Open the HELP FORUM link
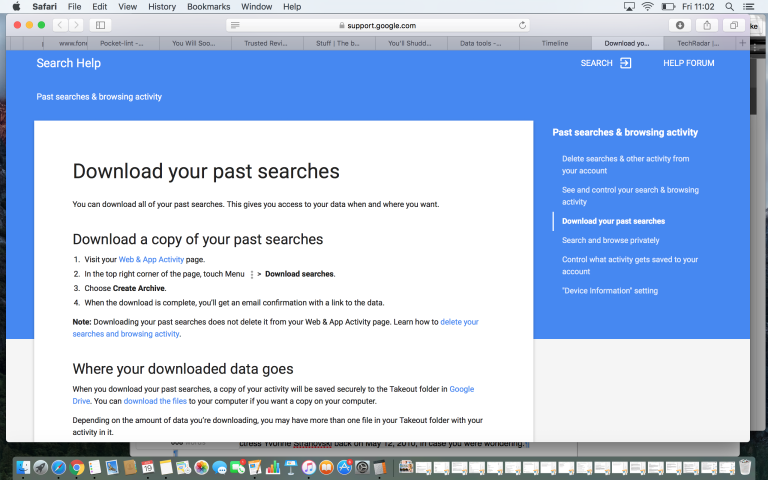This screenshot has width=768, height=480. [x=689, y=63]
